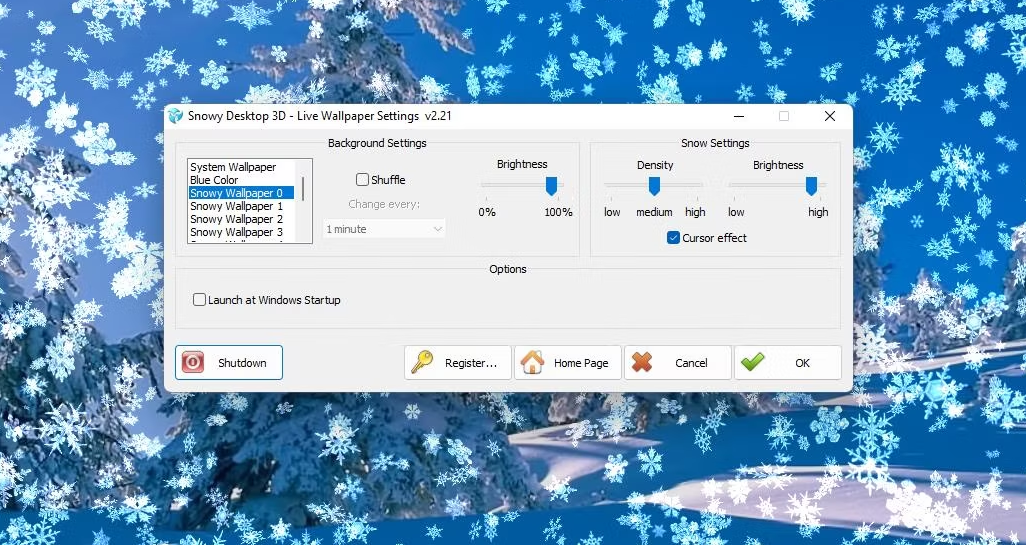Click the red power icon on Shutdown

click(x=193, y=362)
